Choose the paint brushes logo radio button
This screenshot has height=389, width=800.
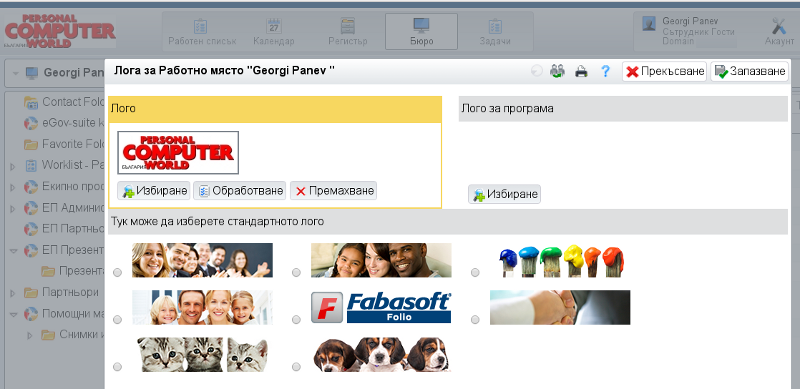[475, 273]
